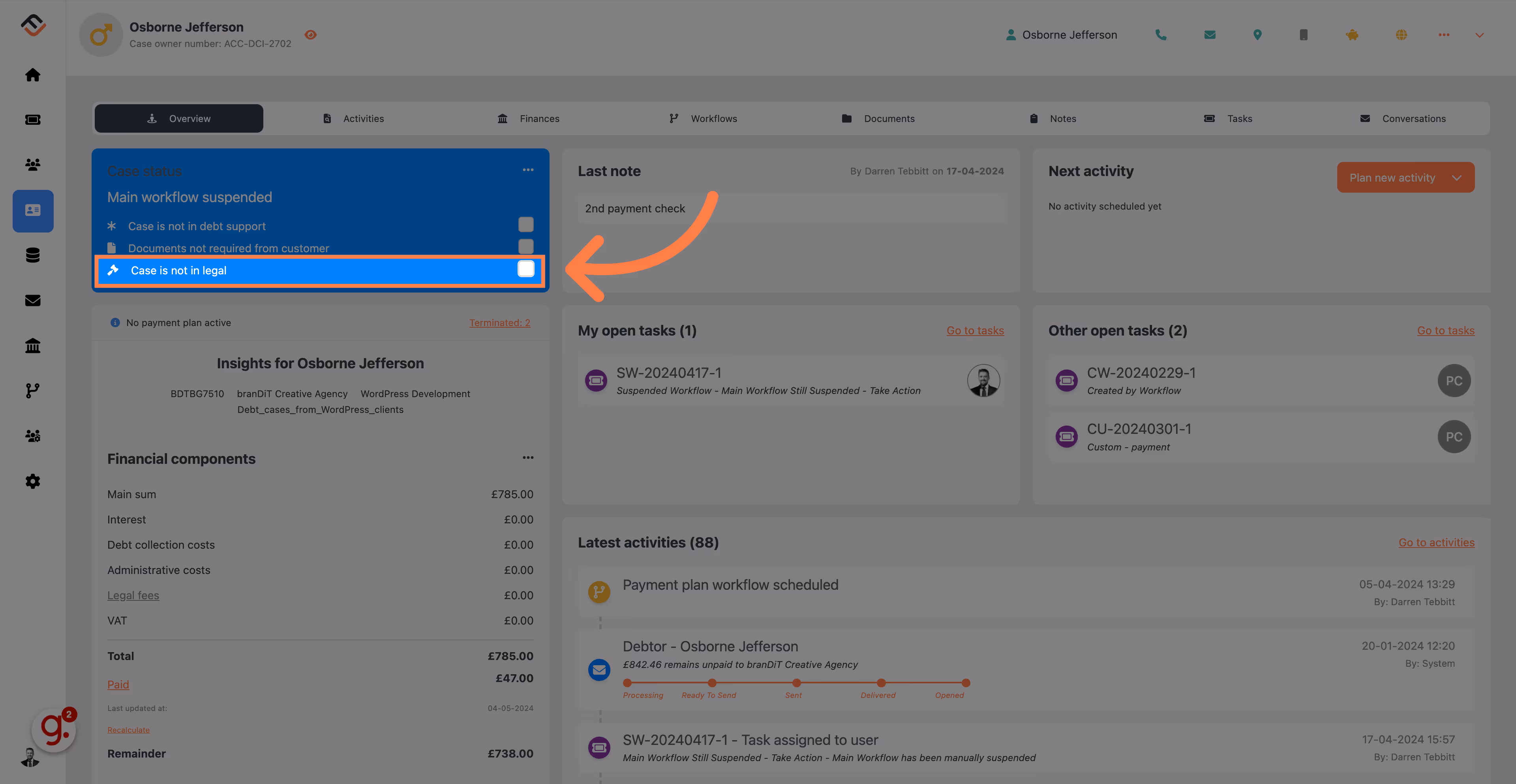1516x784 pixels.
Task: Check the 'Case is not in legal' checkbox
Action: [x=525, y=269]
